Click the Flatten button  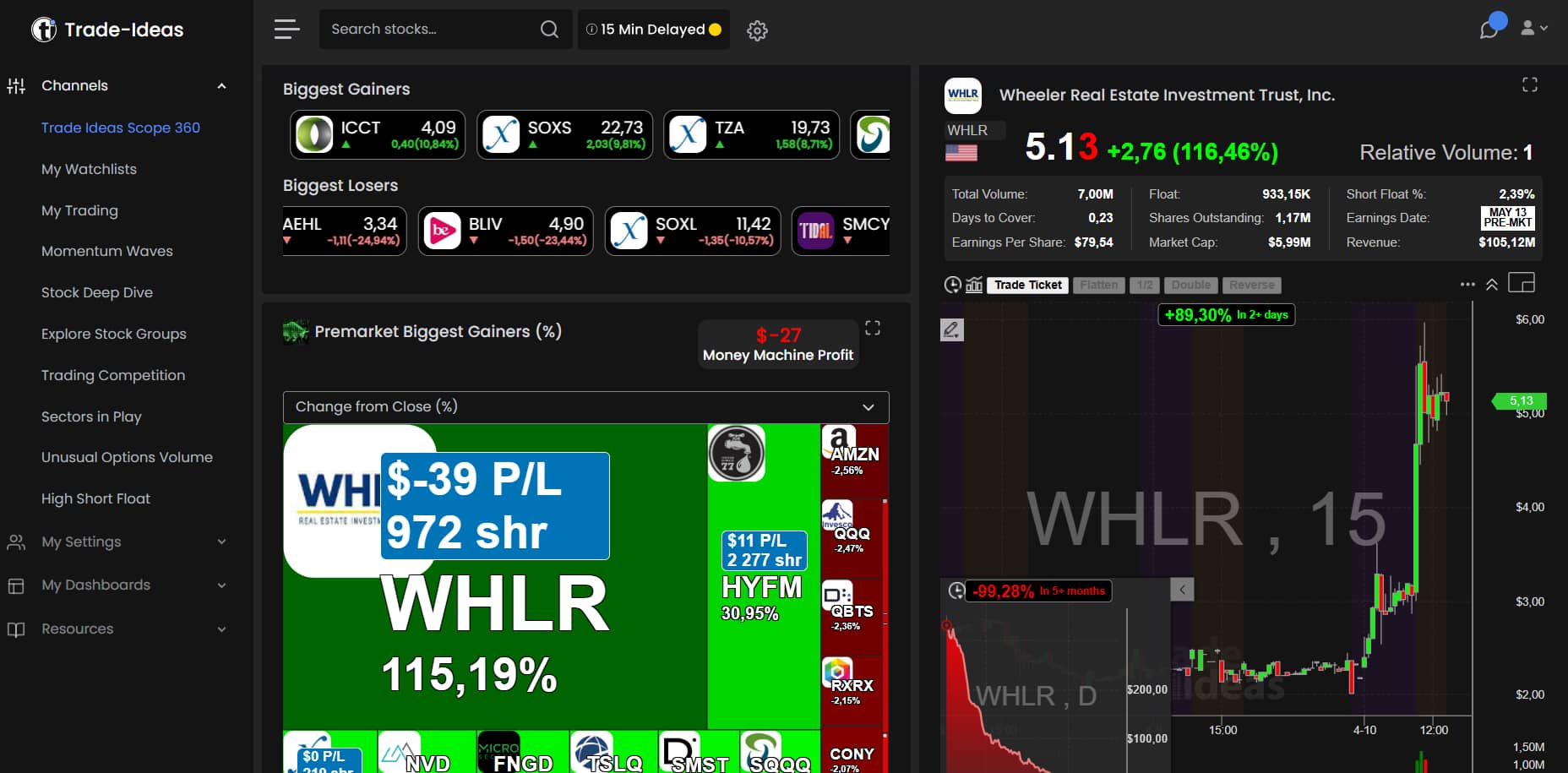(1099, 286)
